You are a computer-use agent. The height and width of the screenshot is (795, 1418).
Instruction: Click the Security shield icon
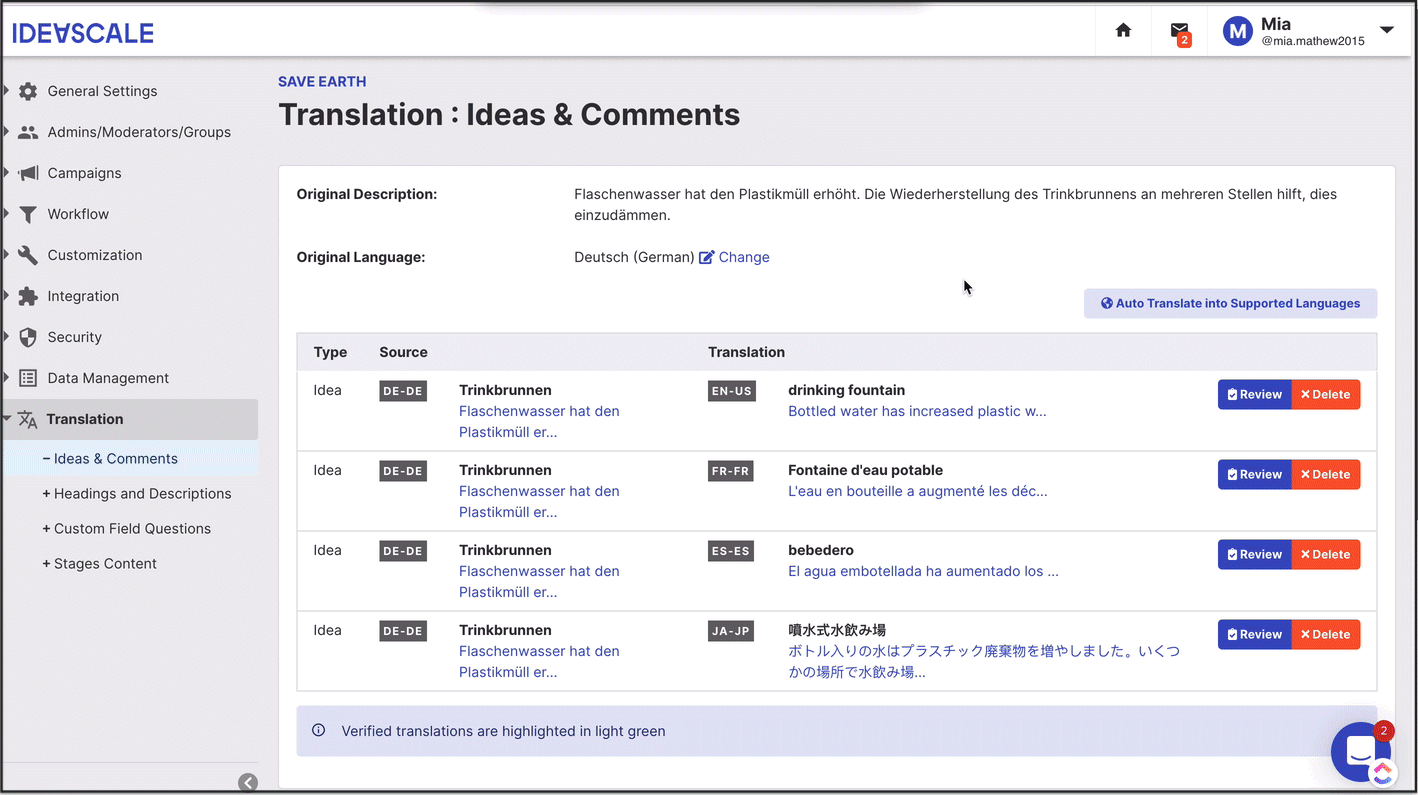click(28, 337)
